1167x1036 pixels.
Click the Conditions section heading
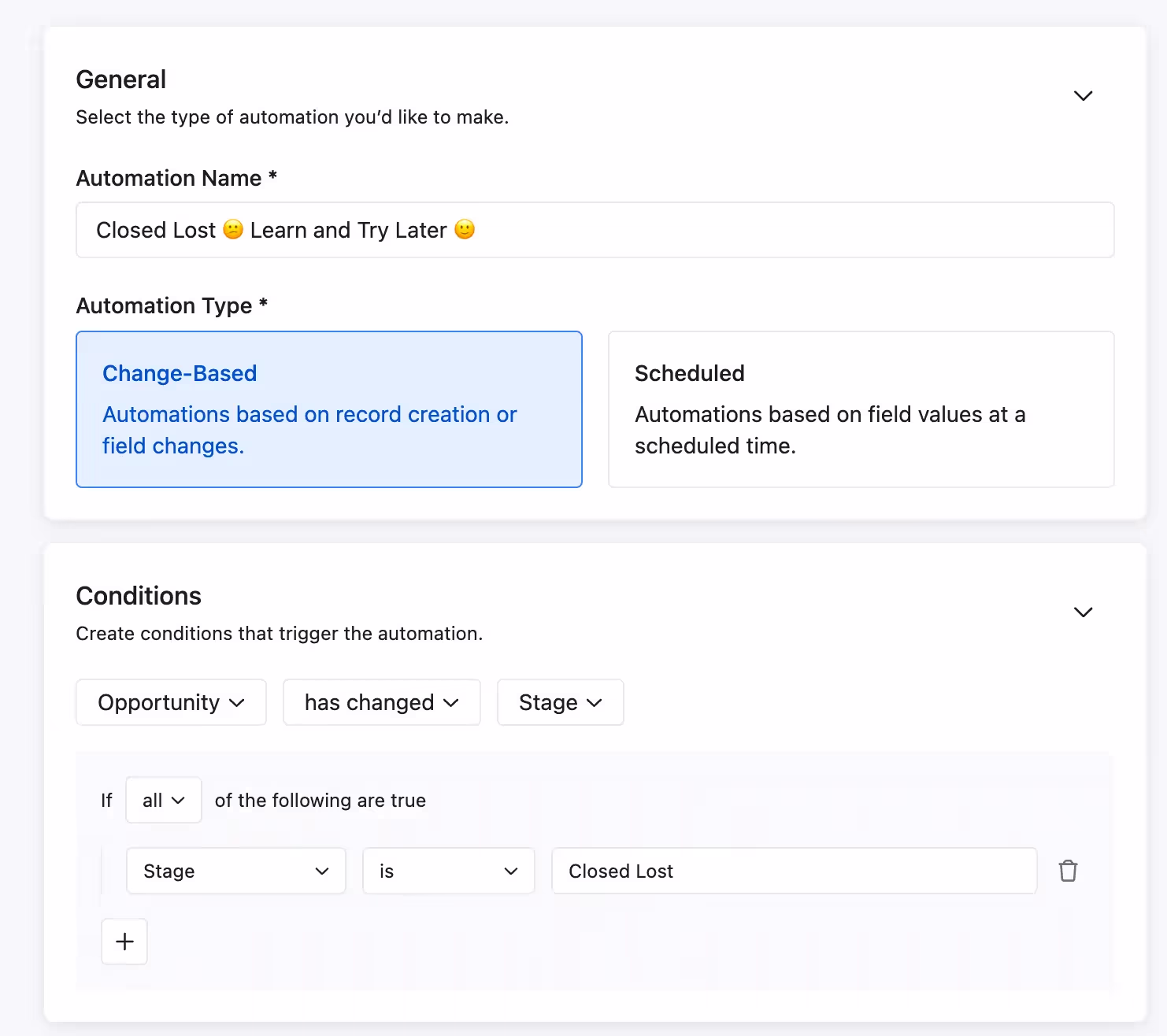[139, 596]
